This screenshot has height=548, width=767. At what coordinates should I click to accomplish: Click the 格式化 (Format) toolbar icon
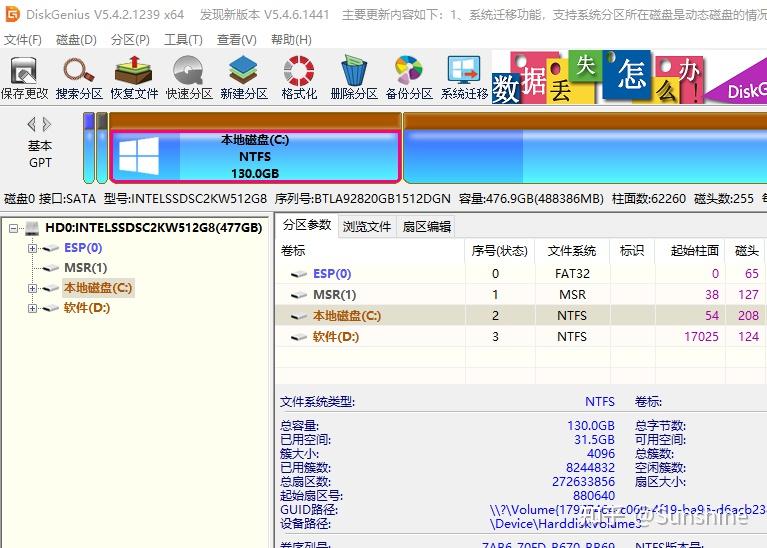point(299,77)
